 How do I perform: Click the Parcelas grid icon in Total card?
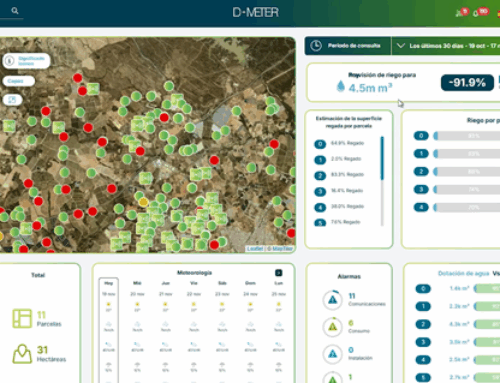click(22, 318)
